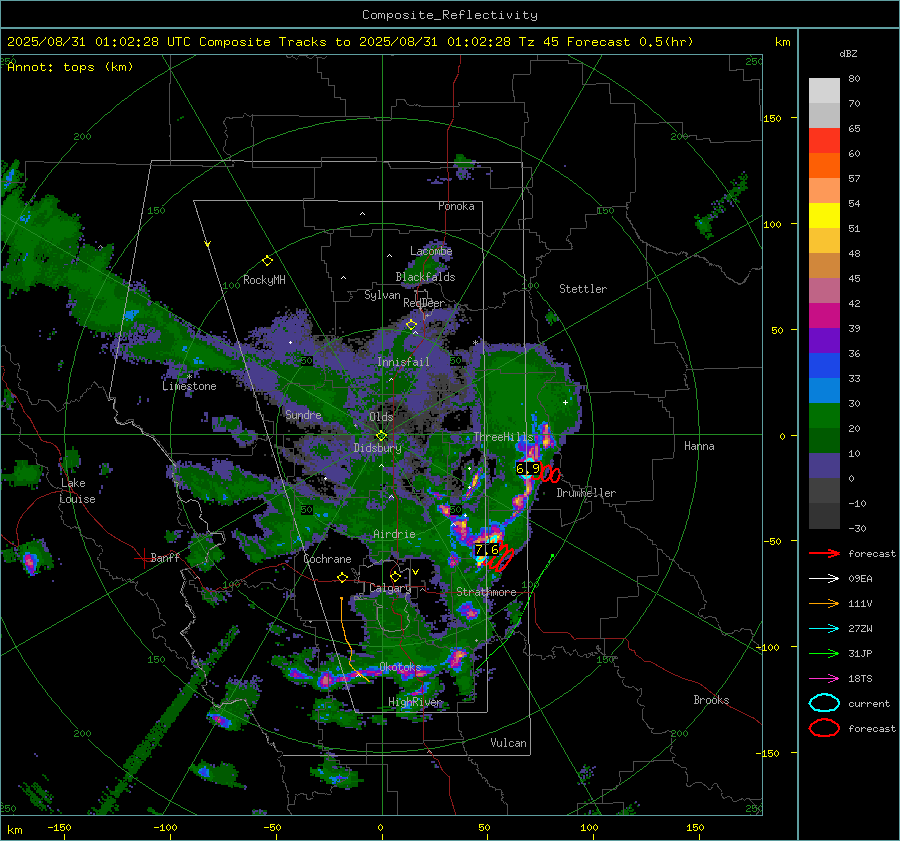Click the 'Forecast 0.5(hr)' header text
This screenshot has height=841, width=900.
click(x=630, y=42)
